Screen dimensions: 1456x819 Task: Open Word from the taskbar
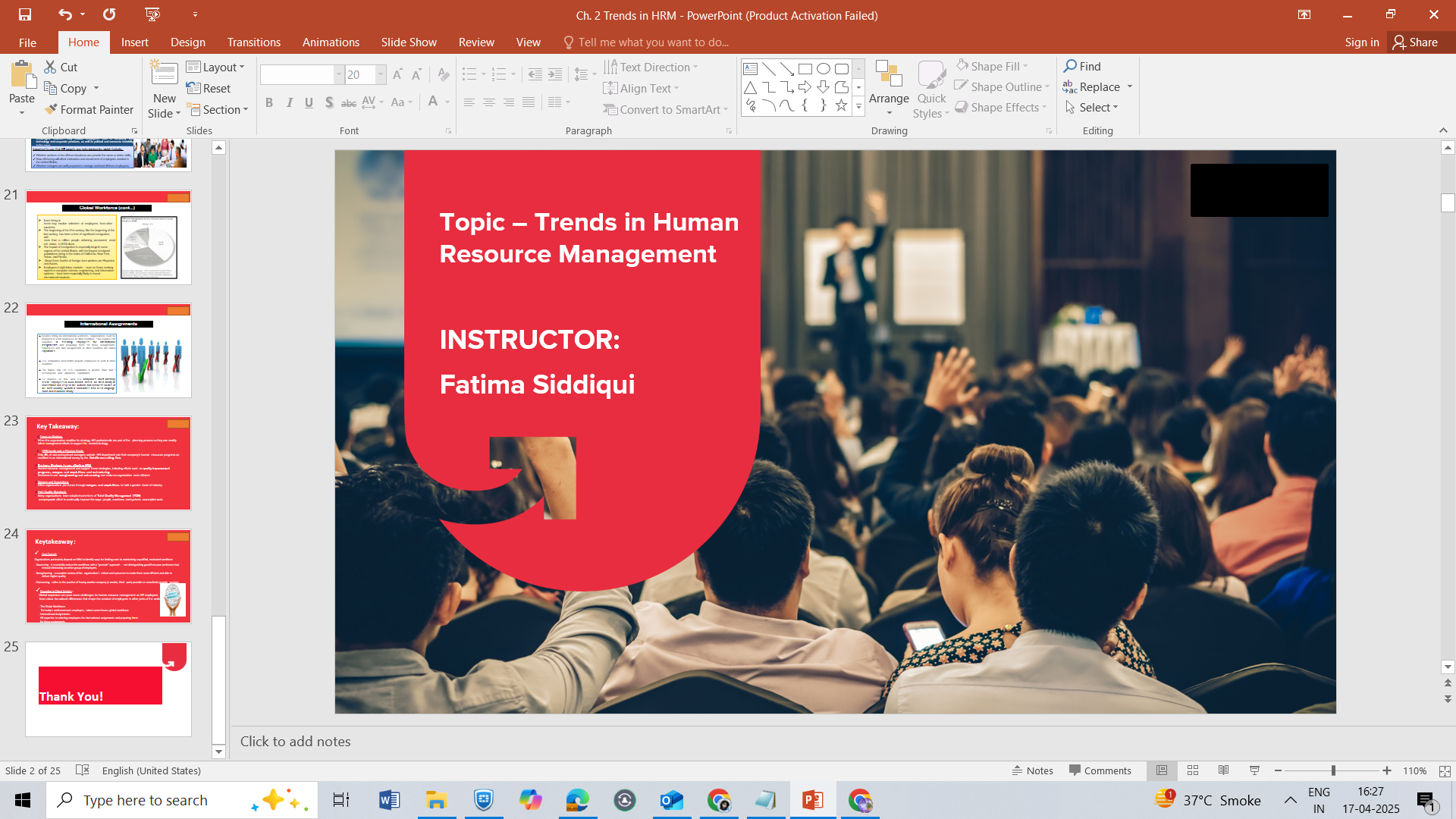click(389, 800)
